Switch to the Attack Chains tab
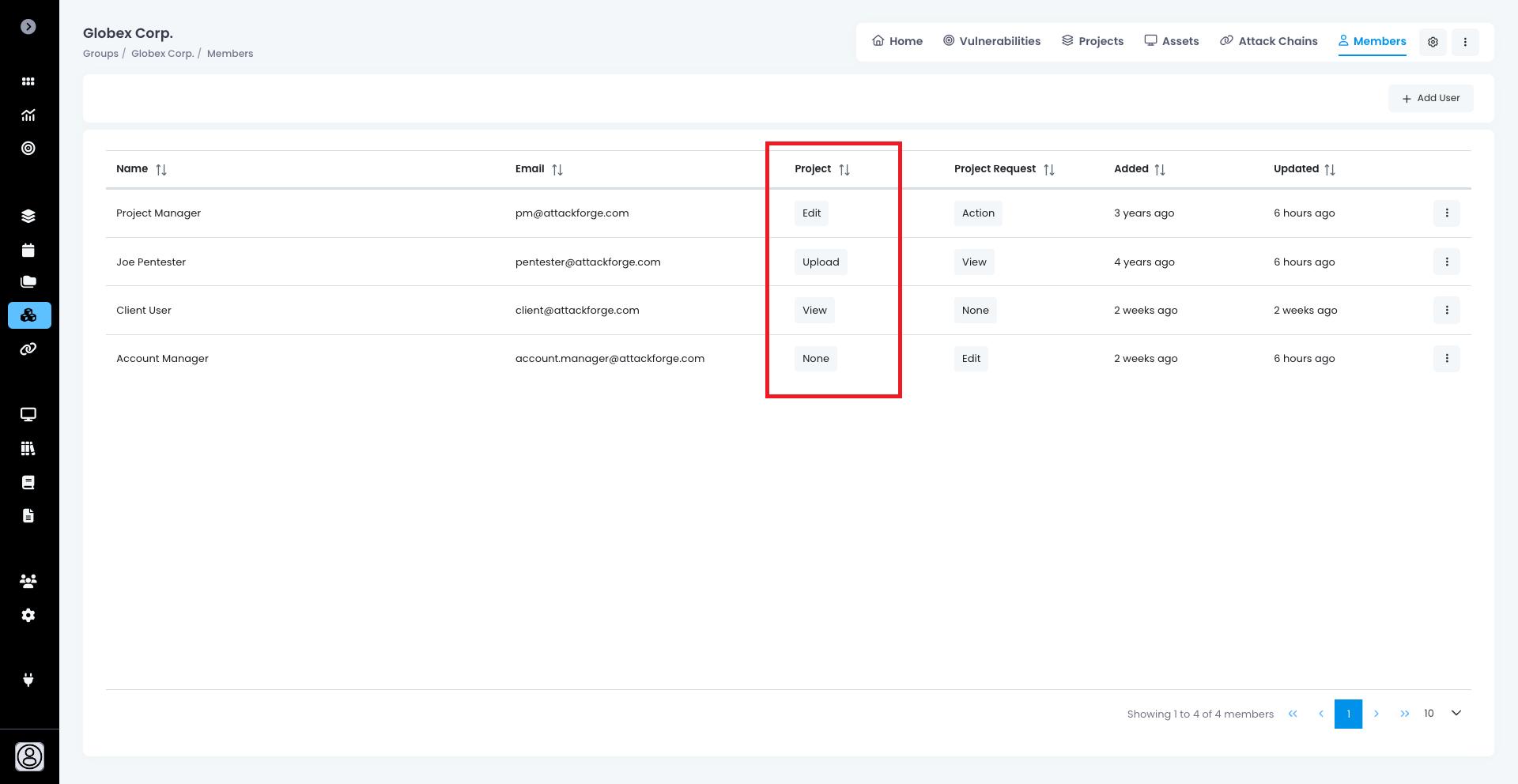 pos(1268,41)
